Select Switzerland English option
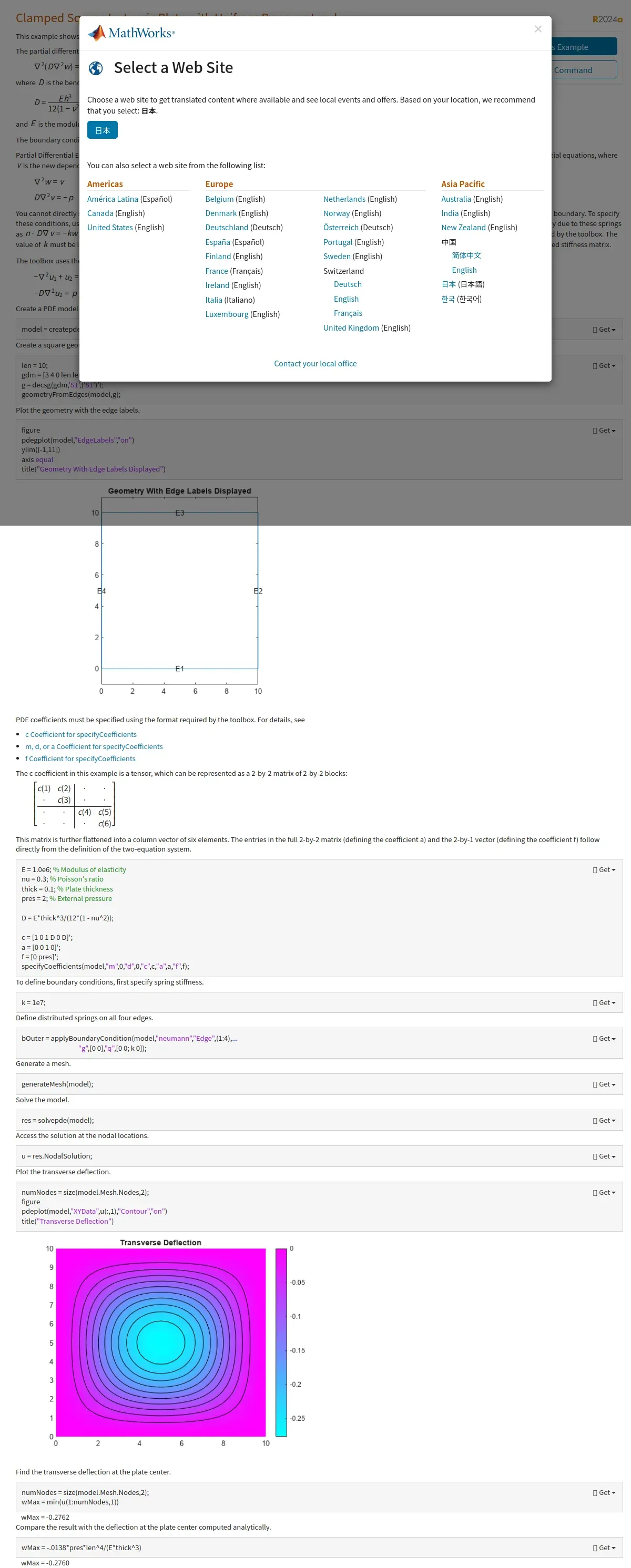 click(346, 299)
